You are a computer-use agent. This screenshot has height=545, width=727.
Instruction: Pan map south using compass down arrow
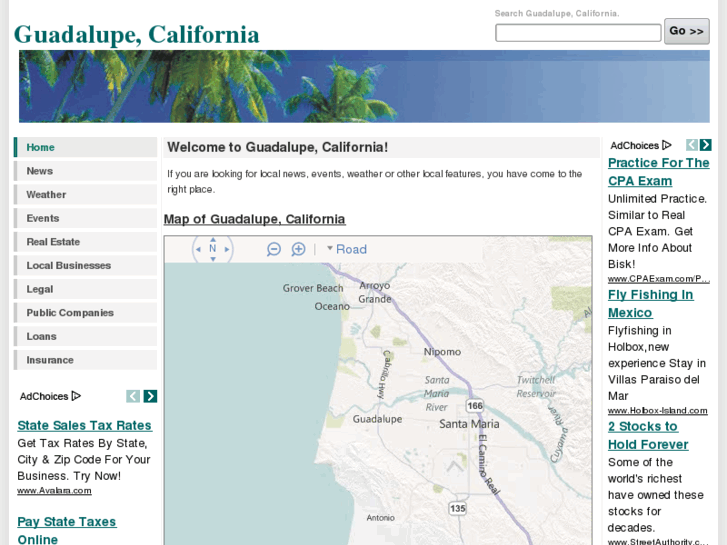[212, 259]
